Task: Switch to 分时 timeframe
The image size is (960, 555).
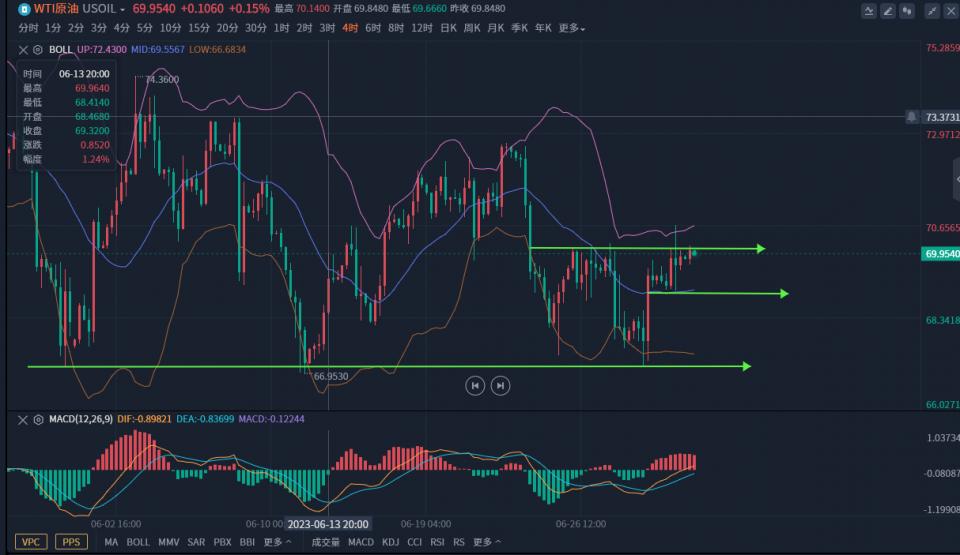Action: tap(28, 28)
